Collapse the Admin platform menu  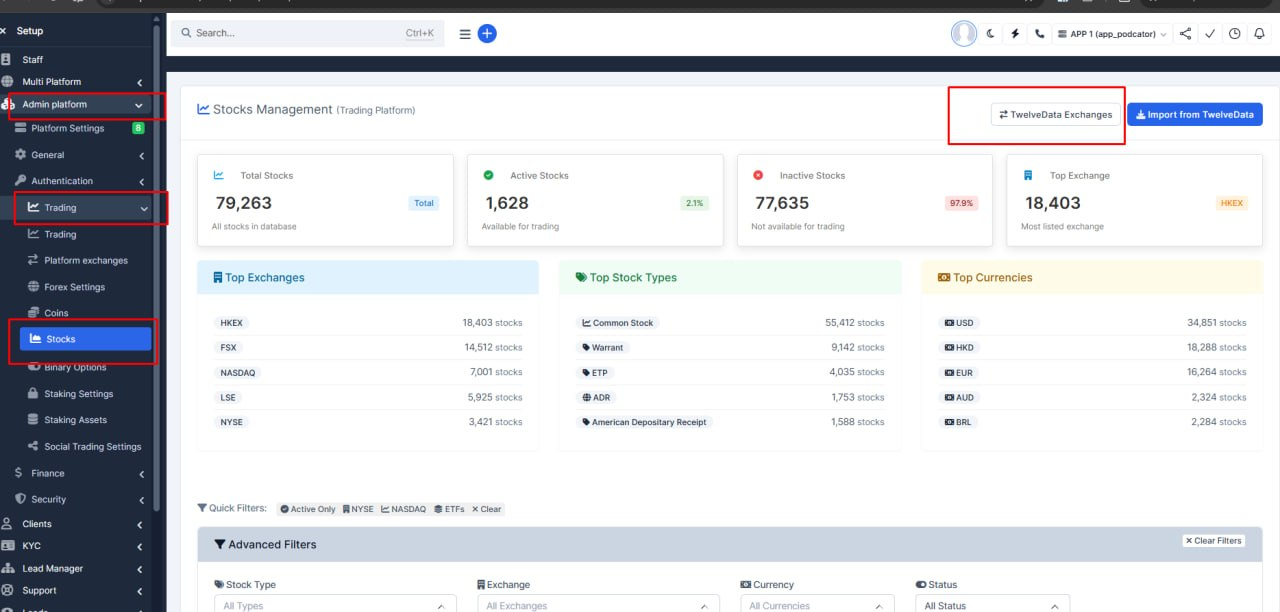(x=139, y=104)
